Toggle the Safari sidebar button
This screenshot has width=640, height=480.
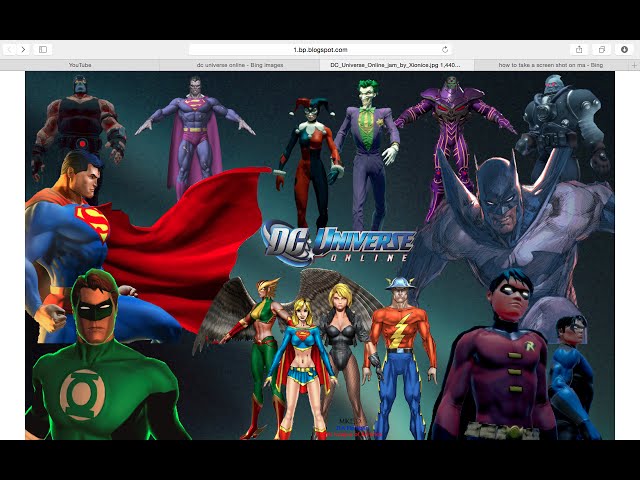43,50
